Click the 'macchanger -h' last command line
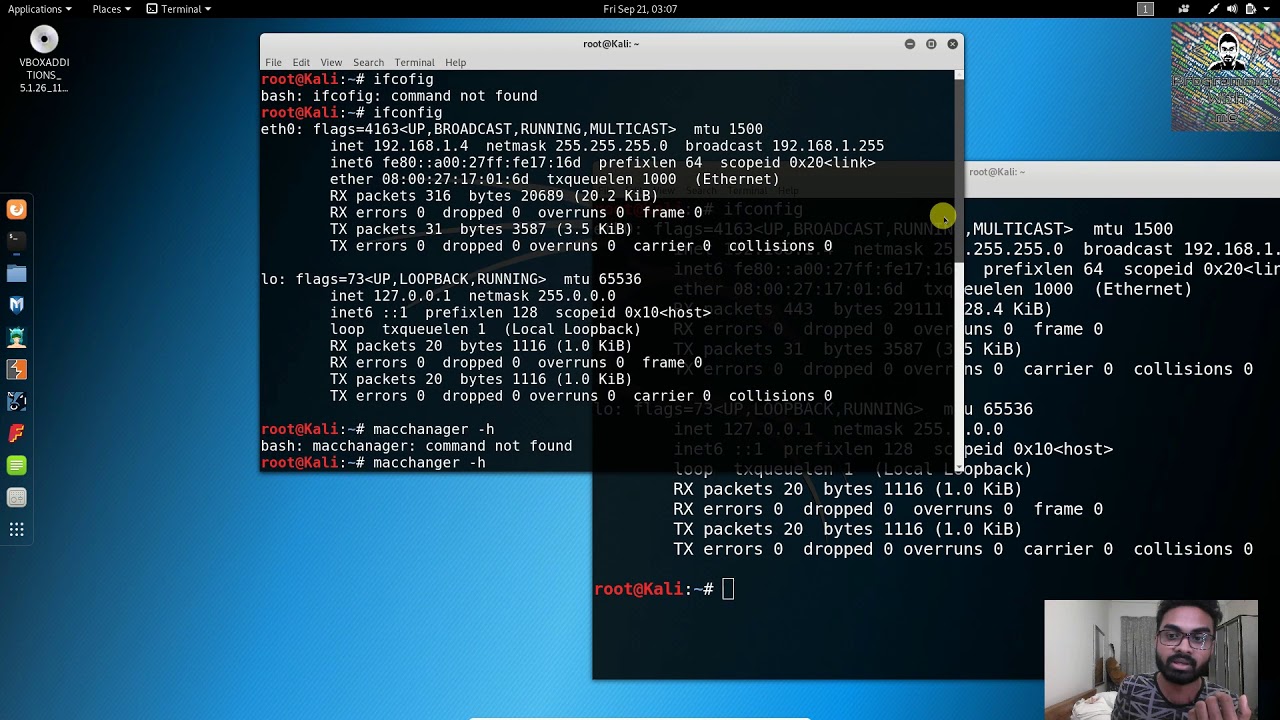 (373, 463)
